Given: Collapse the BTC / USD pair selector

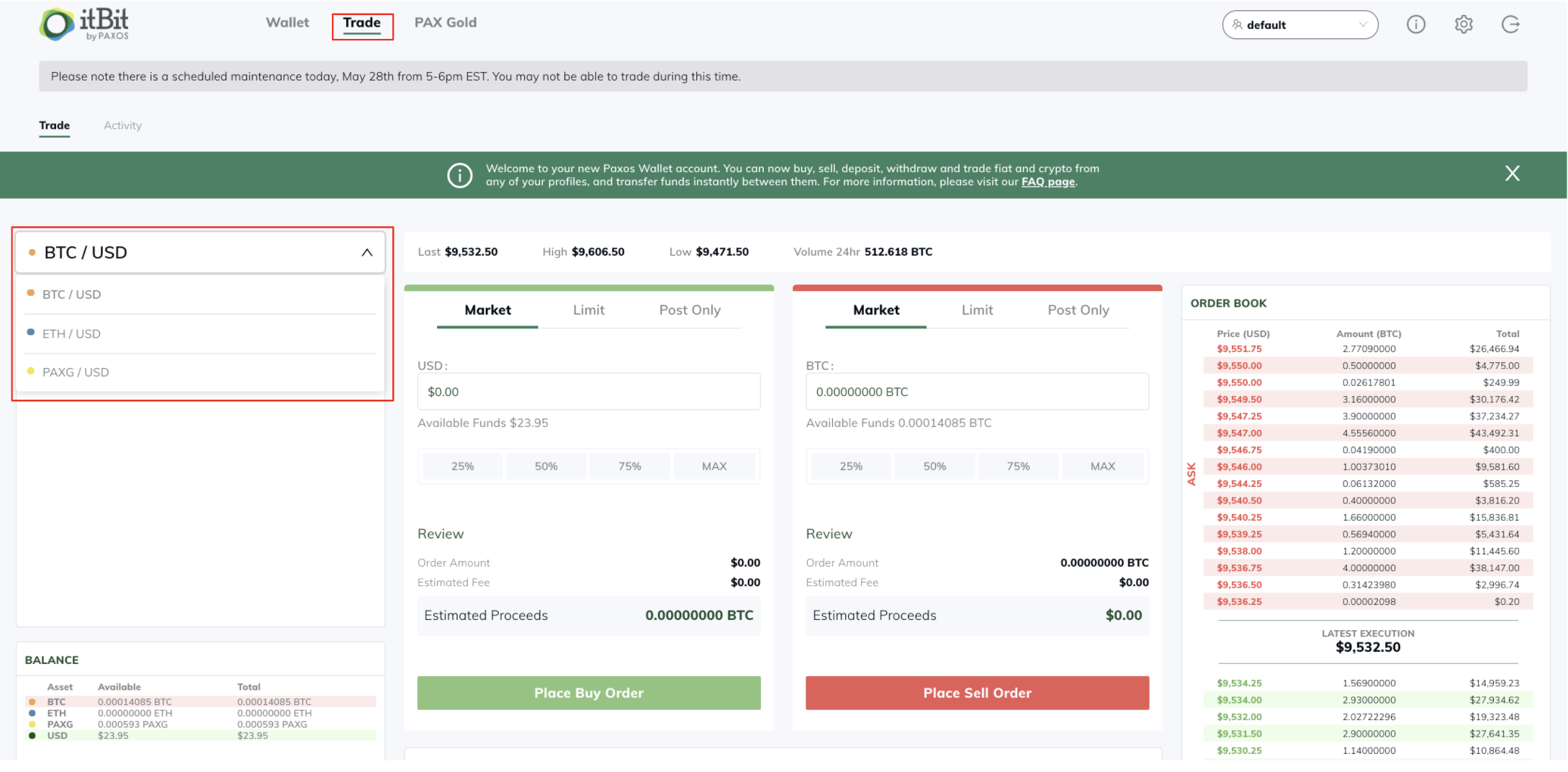Looking at the screenshot, I should 200,252.
